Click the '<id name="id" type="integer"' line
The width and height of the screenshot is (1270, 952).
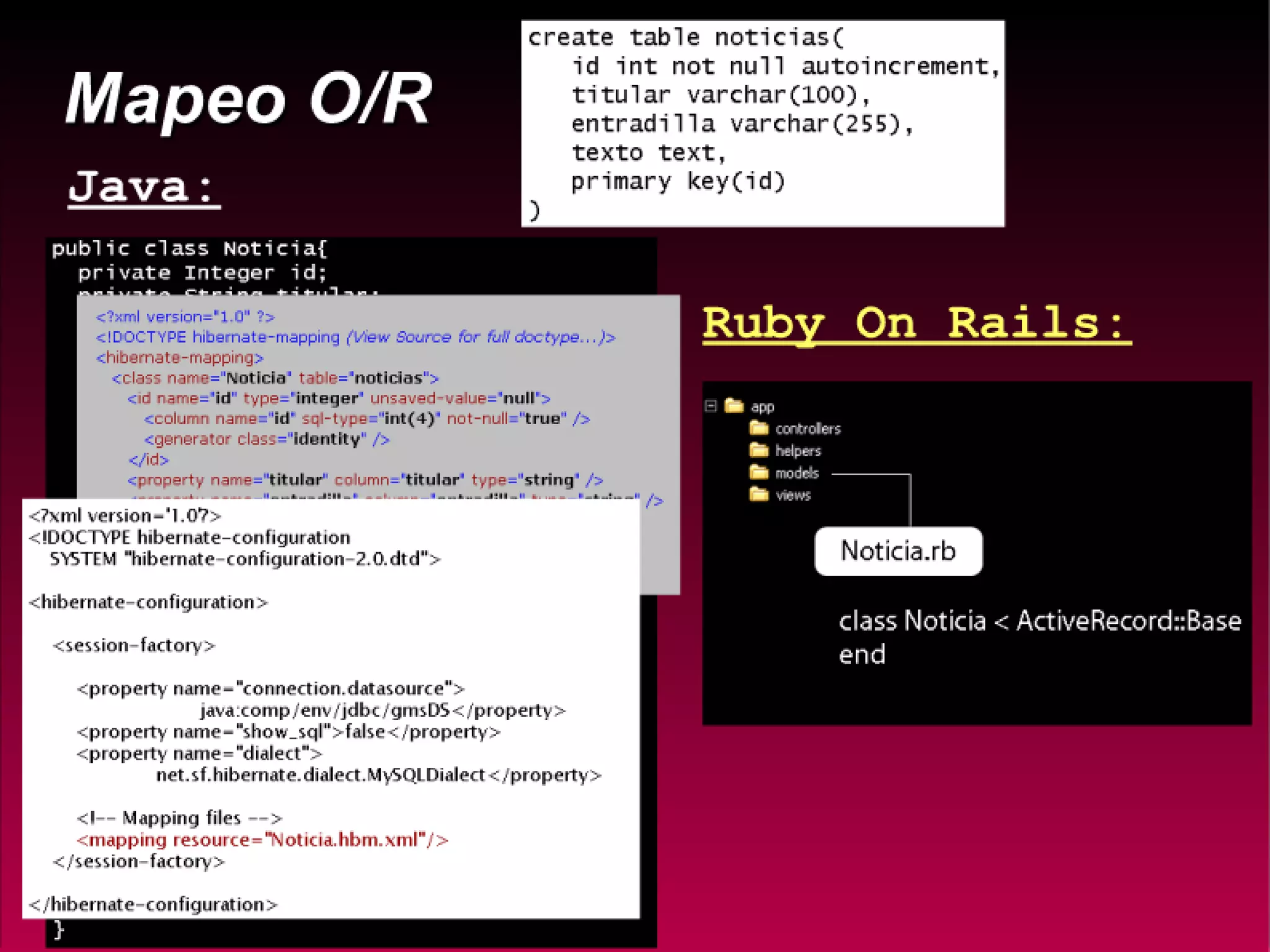(x=339, y=398)
